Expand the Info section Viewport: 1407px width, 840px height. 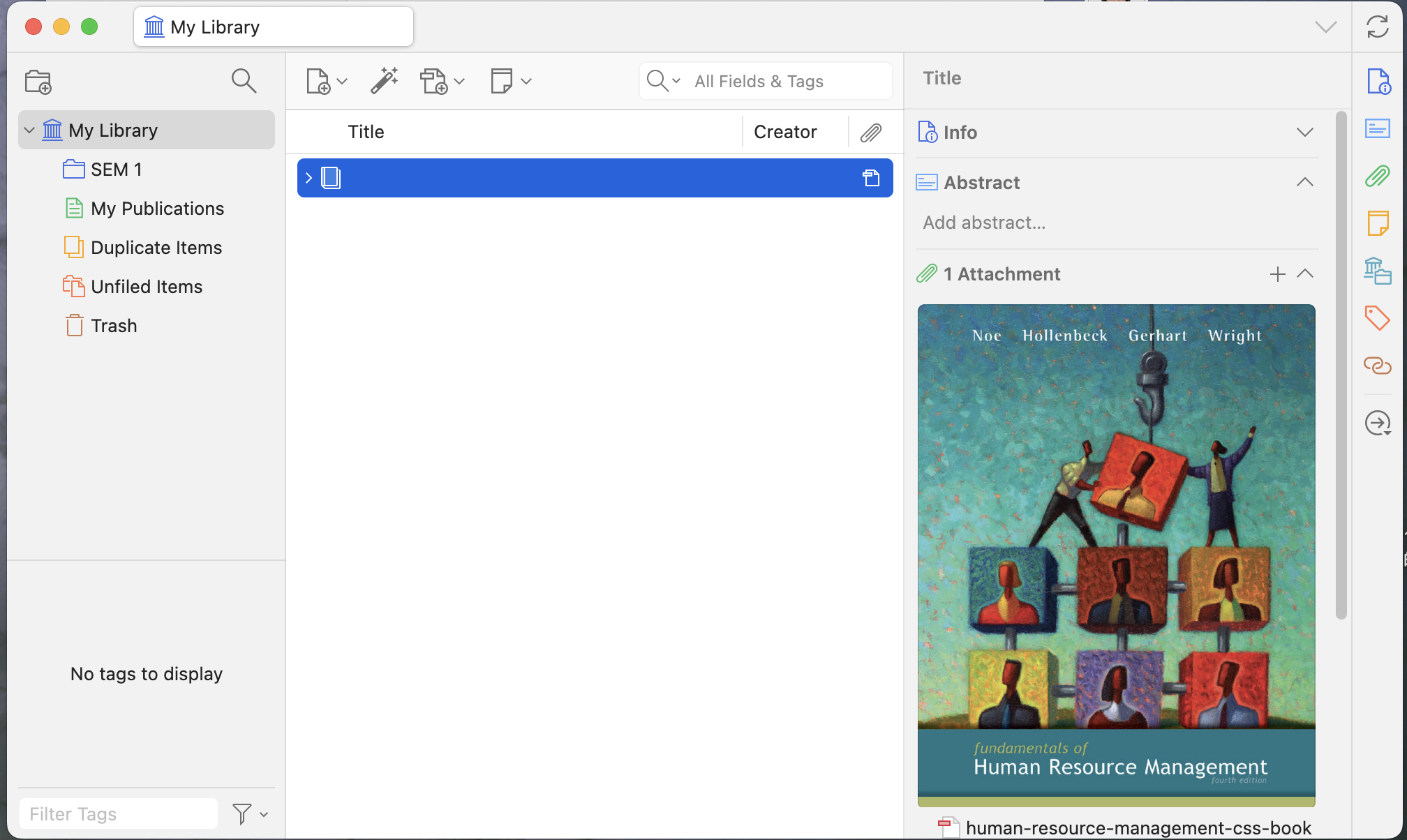(x=1304, y=133)
